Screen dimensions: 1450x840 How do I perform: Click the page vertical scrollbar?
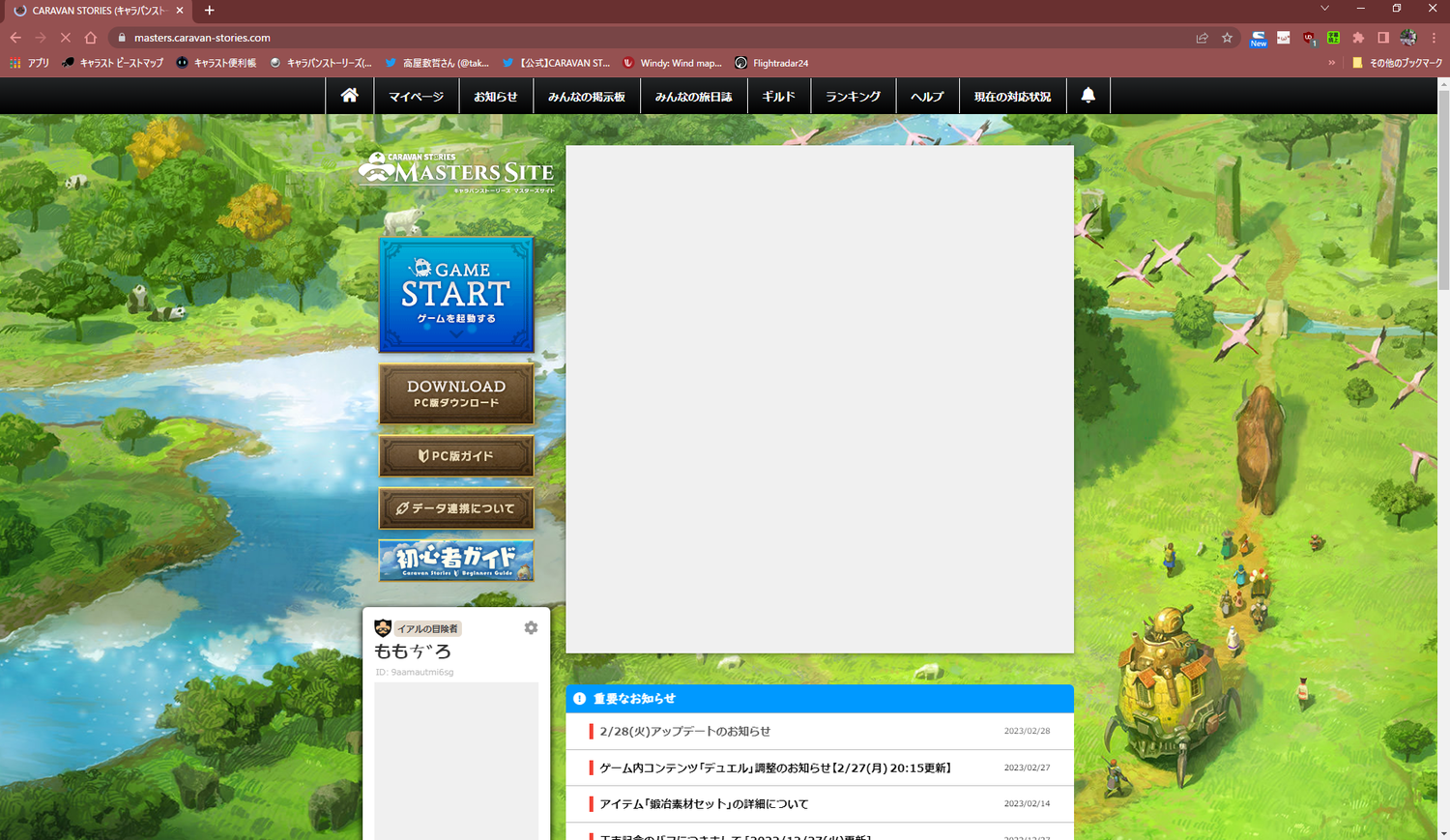1443,188
